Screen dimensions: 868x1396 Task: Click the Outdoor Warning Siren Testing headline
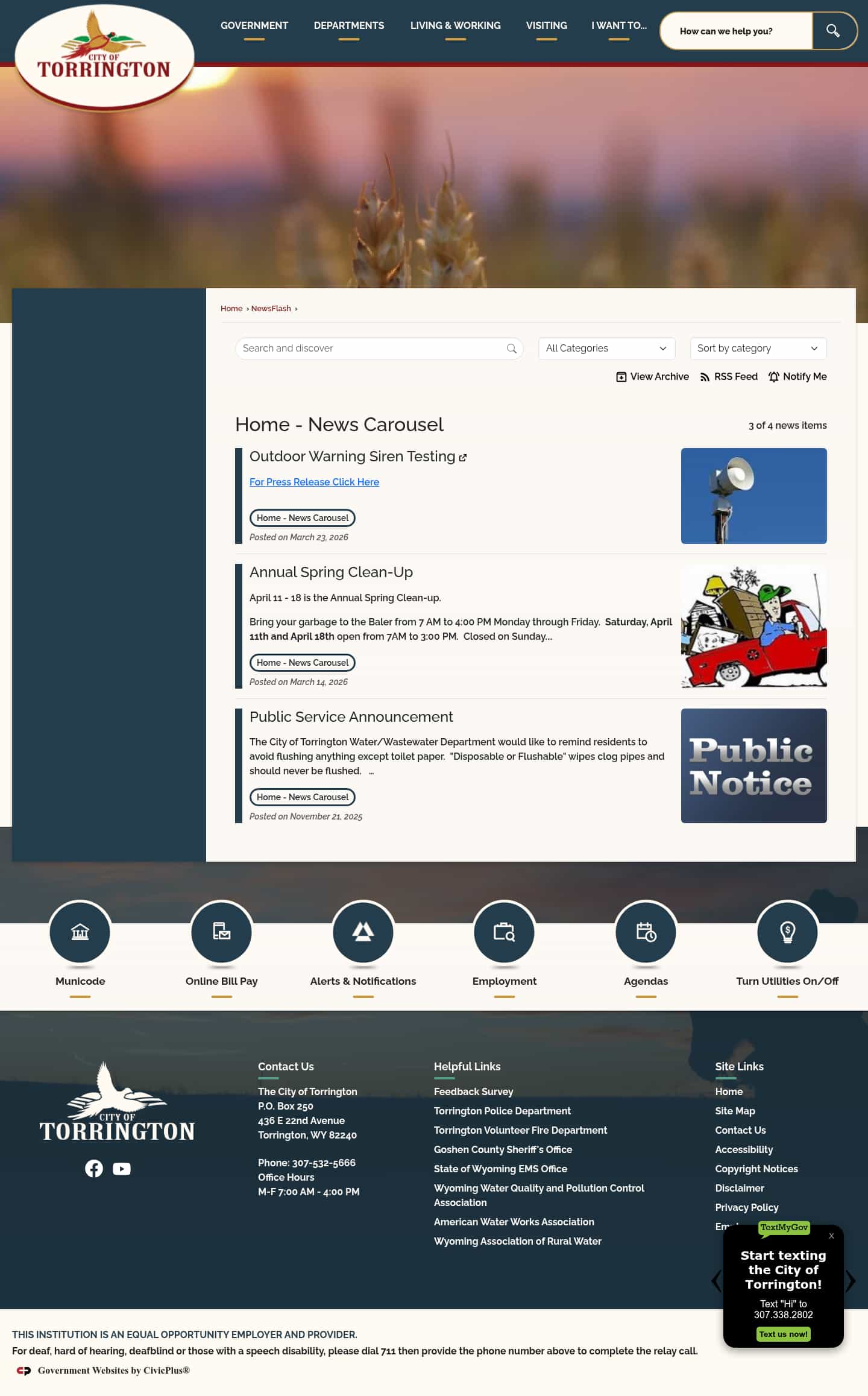(352, 456)
